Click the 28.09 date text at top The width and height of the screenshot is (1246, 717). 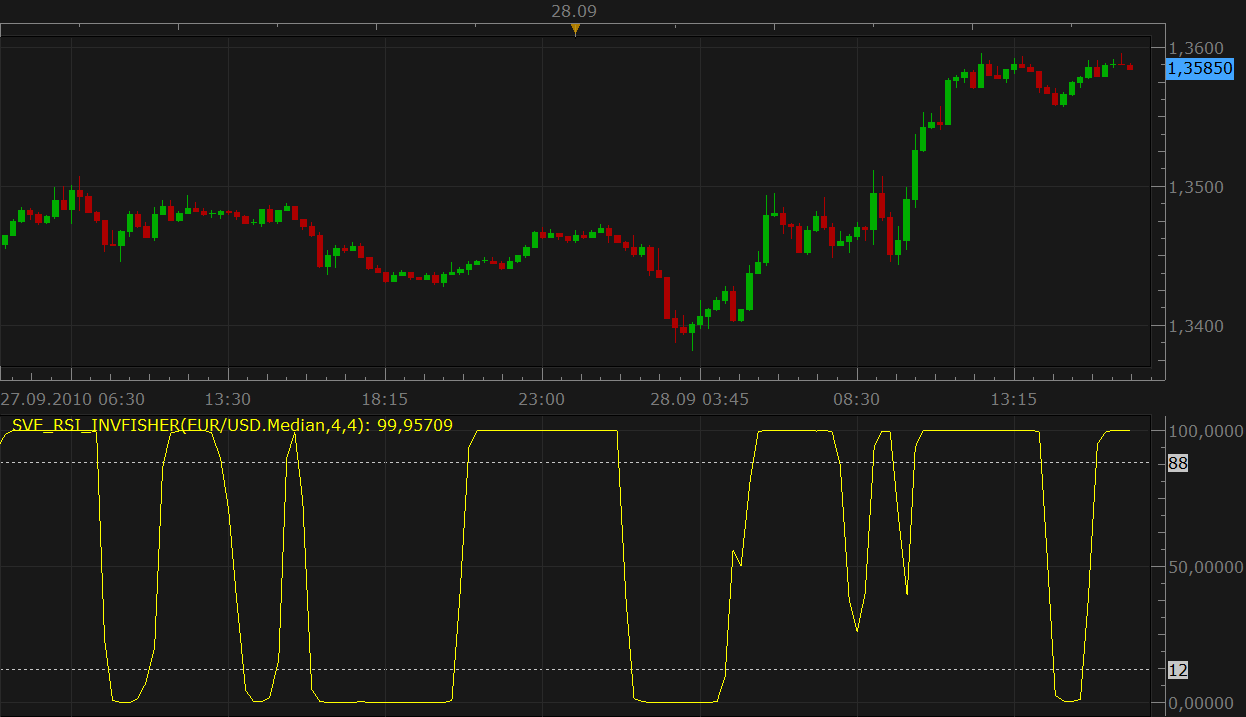tap(575, 11)
